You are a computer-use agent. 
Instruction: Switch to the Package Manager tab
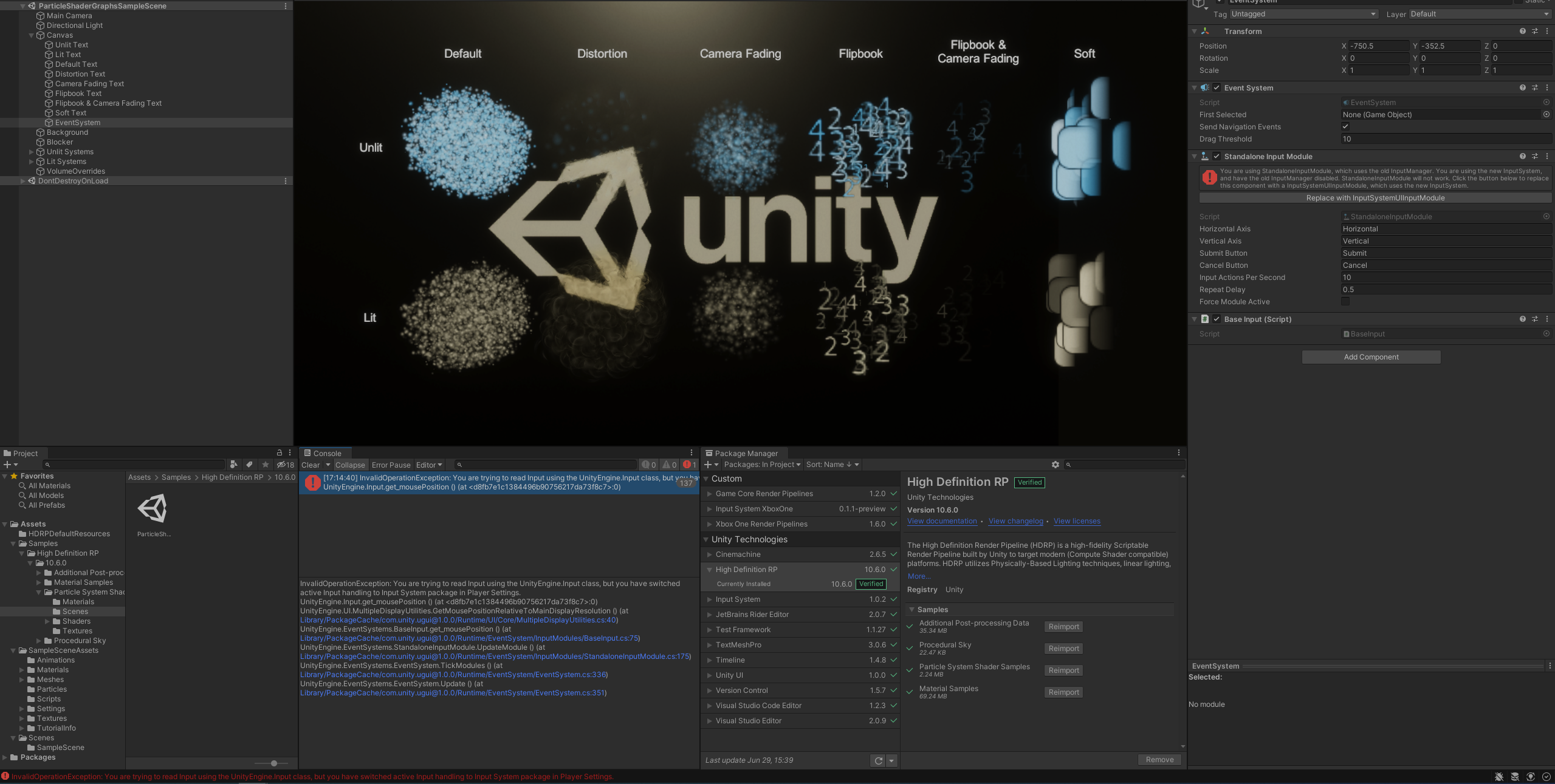coord(745,453)
